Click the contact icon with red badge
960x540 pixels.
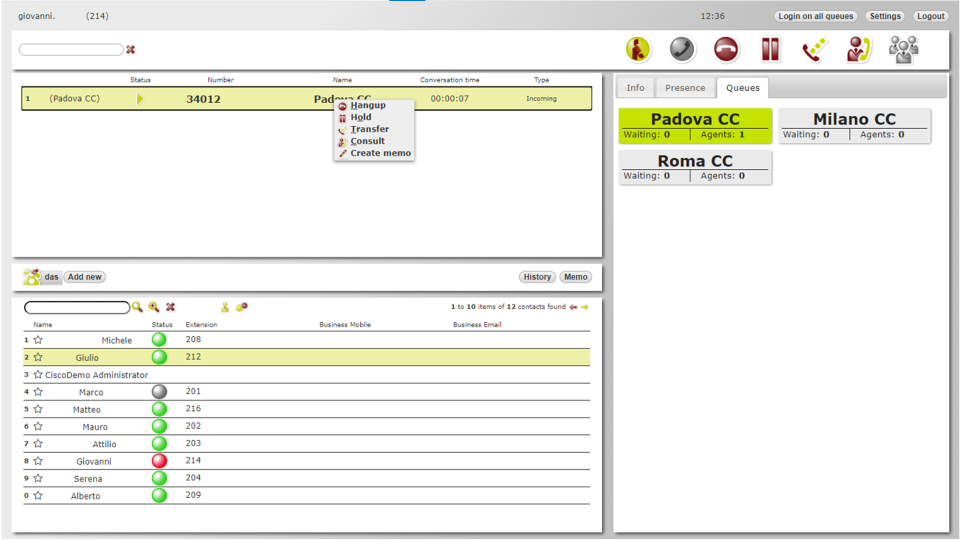point(242,307)
